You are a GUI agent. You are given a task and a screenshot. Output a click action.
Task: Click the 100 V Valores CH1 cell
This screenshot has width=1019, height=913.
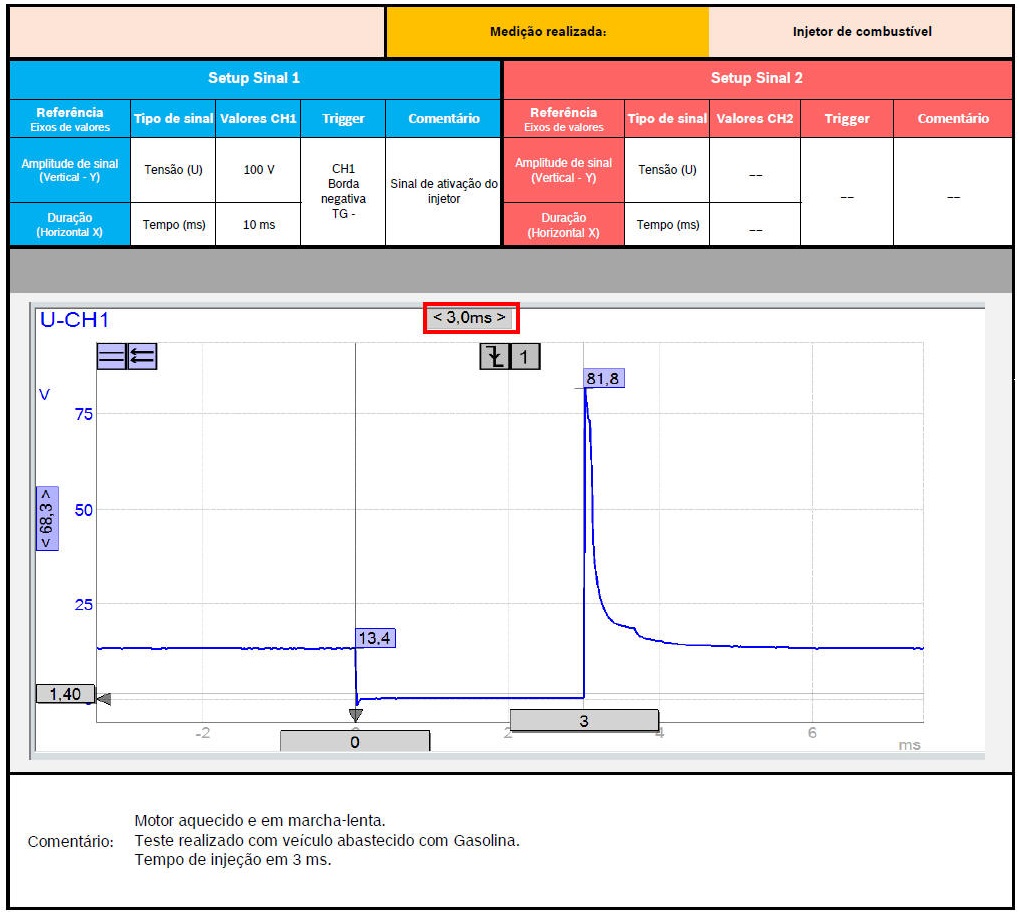point(258,170)
